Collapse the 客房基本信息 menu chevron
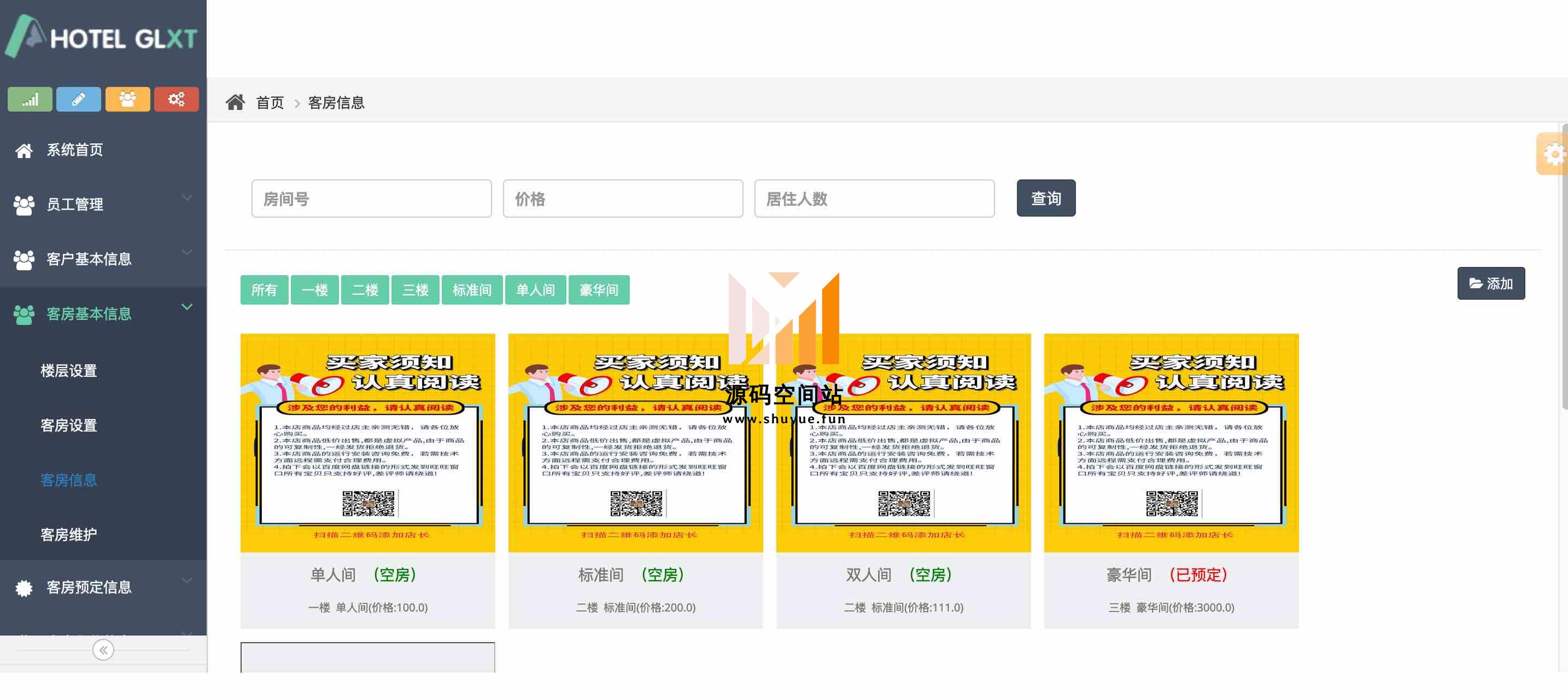 pos(187,307)
